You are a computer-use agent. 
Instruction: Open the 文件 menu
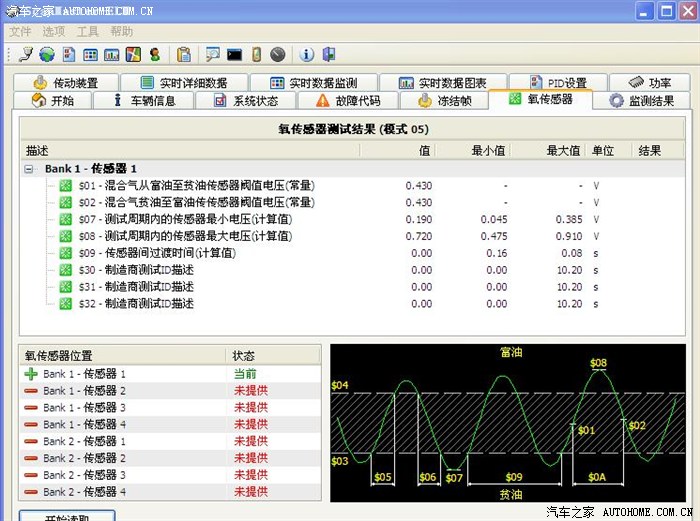pyautogui.click(x=20, y=32)
